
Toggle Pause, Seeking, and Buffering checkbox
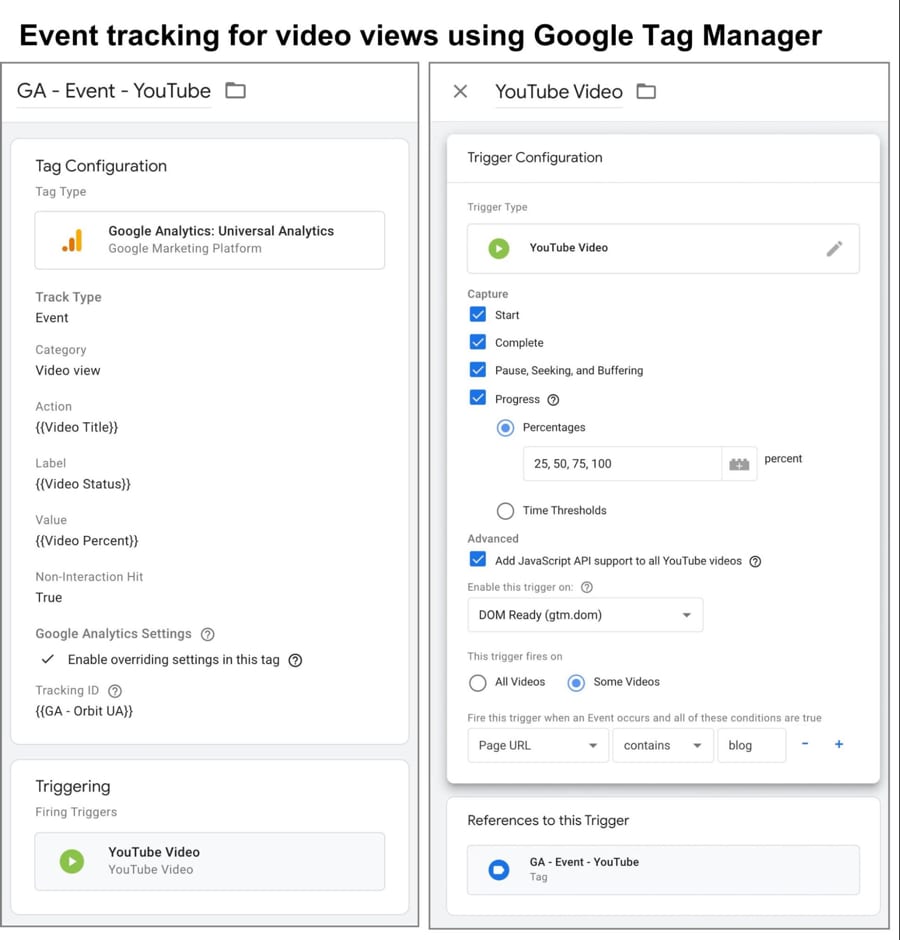[478, 370]
